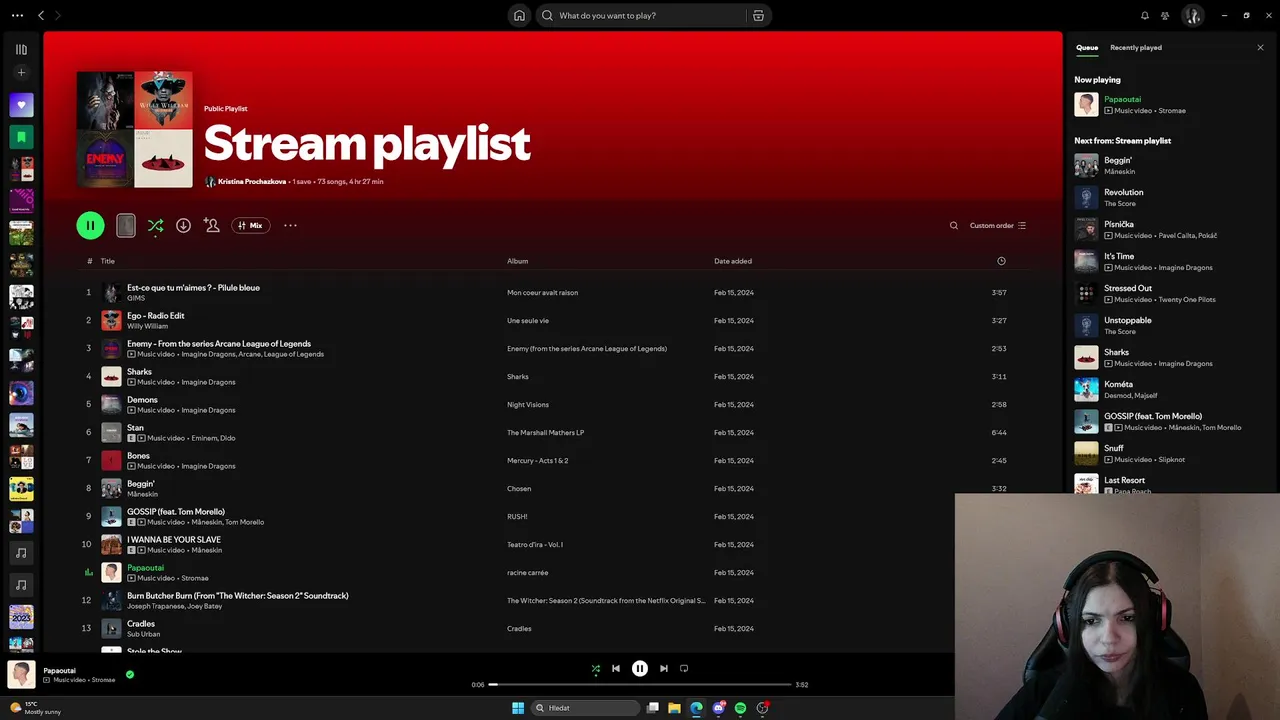Click the Home icon beside search
Screen dimensions: 1280x720
coord(519,15)
